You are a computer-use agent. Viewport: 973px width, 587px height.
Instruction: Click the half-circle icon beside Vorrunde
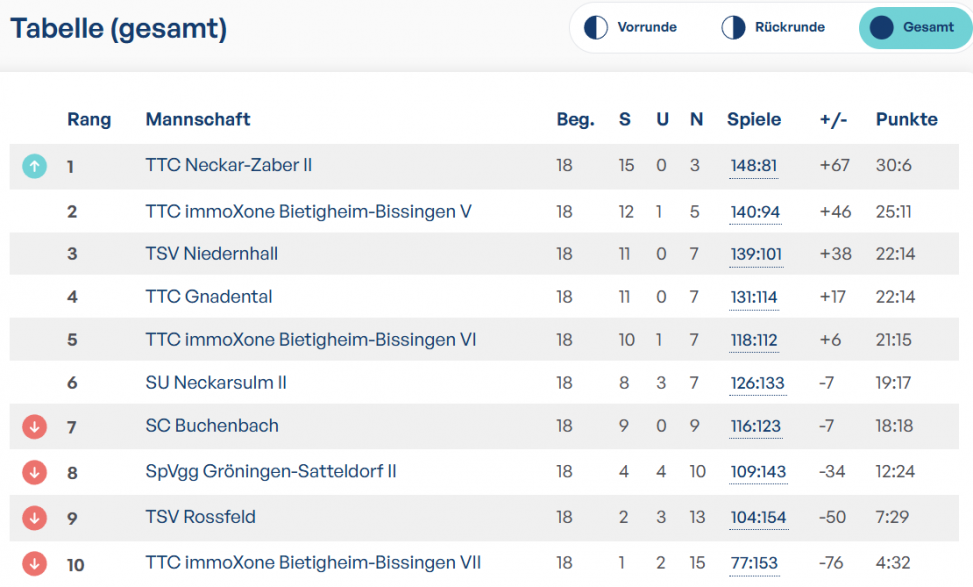596,27
